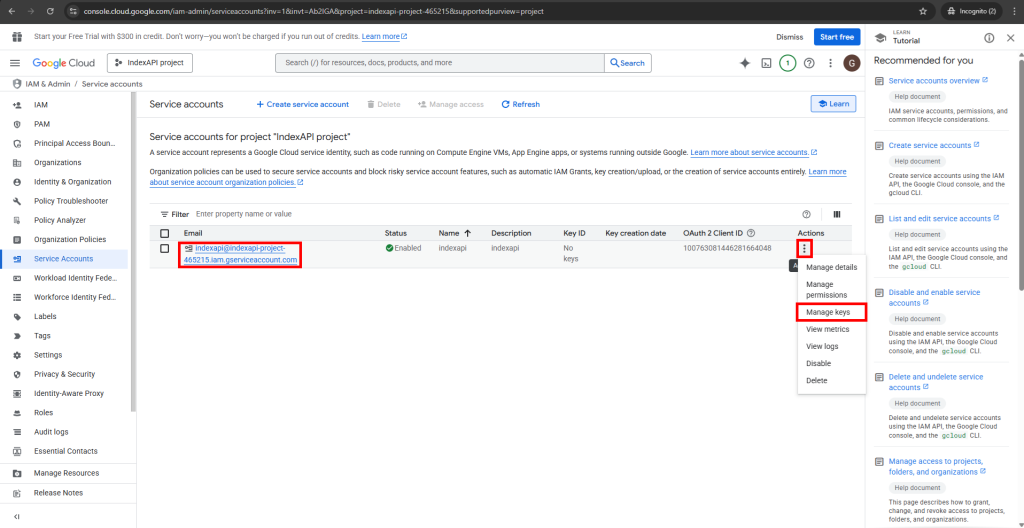Launch Gemini AI assistant sparkle icon
1024x528 pixels.
744,63
